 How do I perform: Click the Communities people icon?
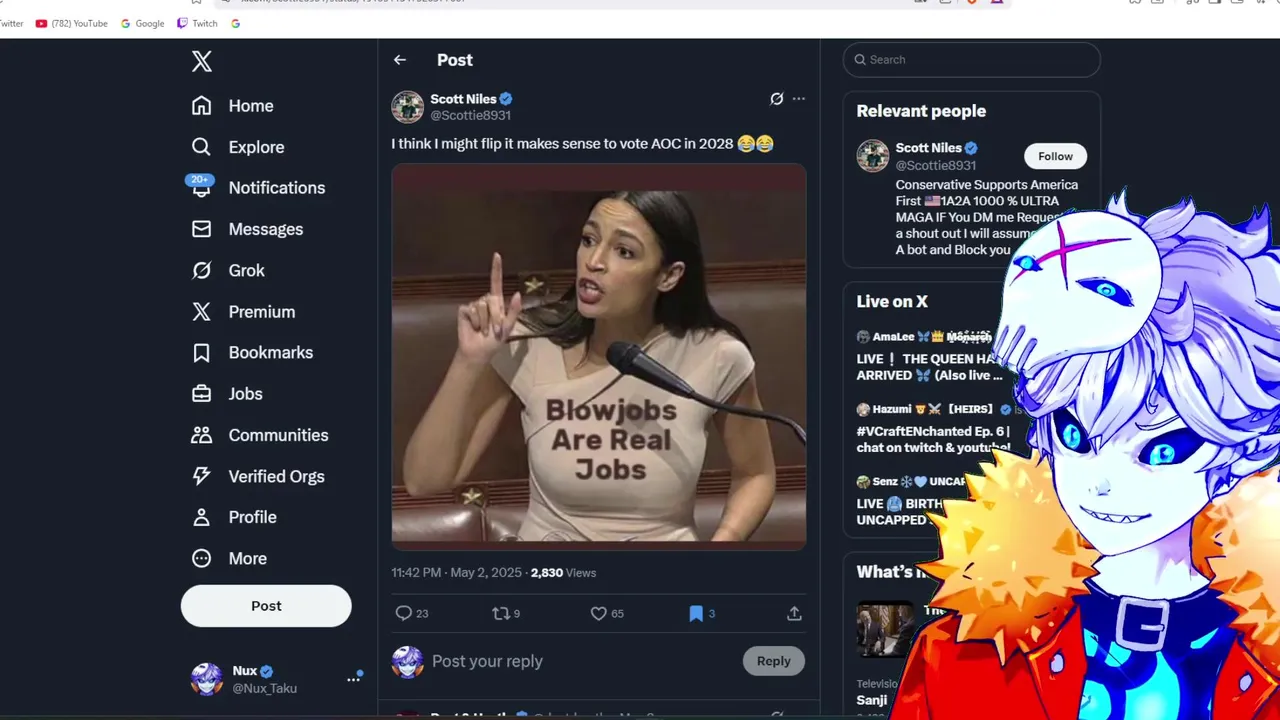pos(202,435)
